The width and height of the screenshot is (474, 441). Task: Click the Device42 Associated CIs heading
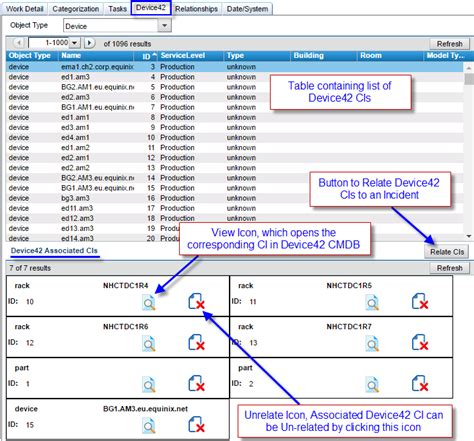(54, 251)
